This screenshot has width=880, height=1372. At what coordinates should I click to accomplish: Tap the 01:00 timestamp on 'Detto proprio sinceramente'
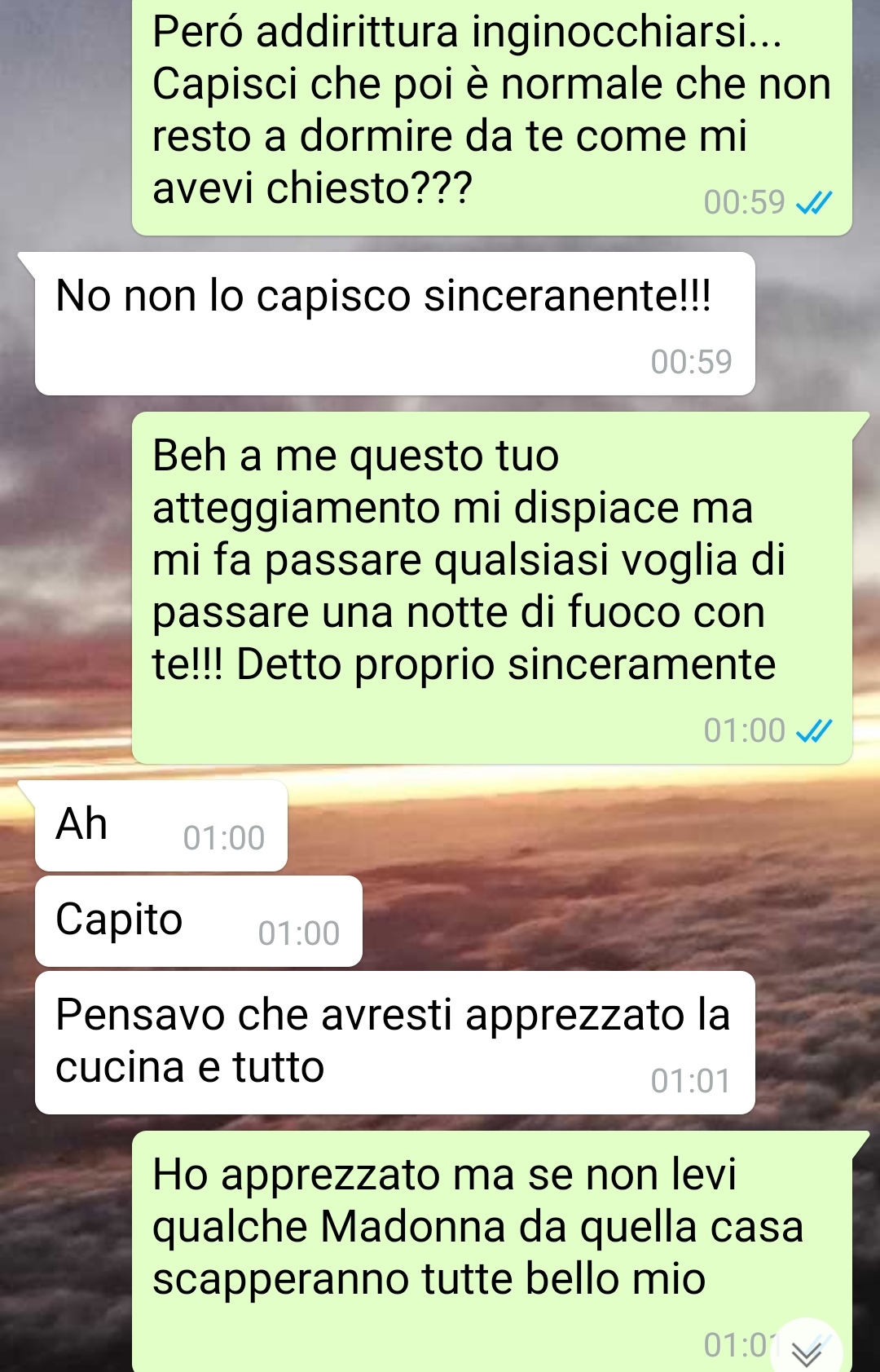[x=744, y=730]
